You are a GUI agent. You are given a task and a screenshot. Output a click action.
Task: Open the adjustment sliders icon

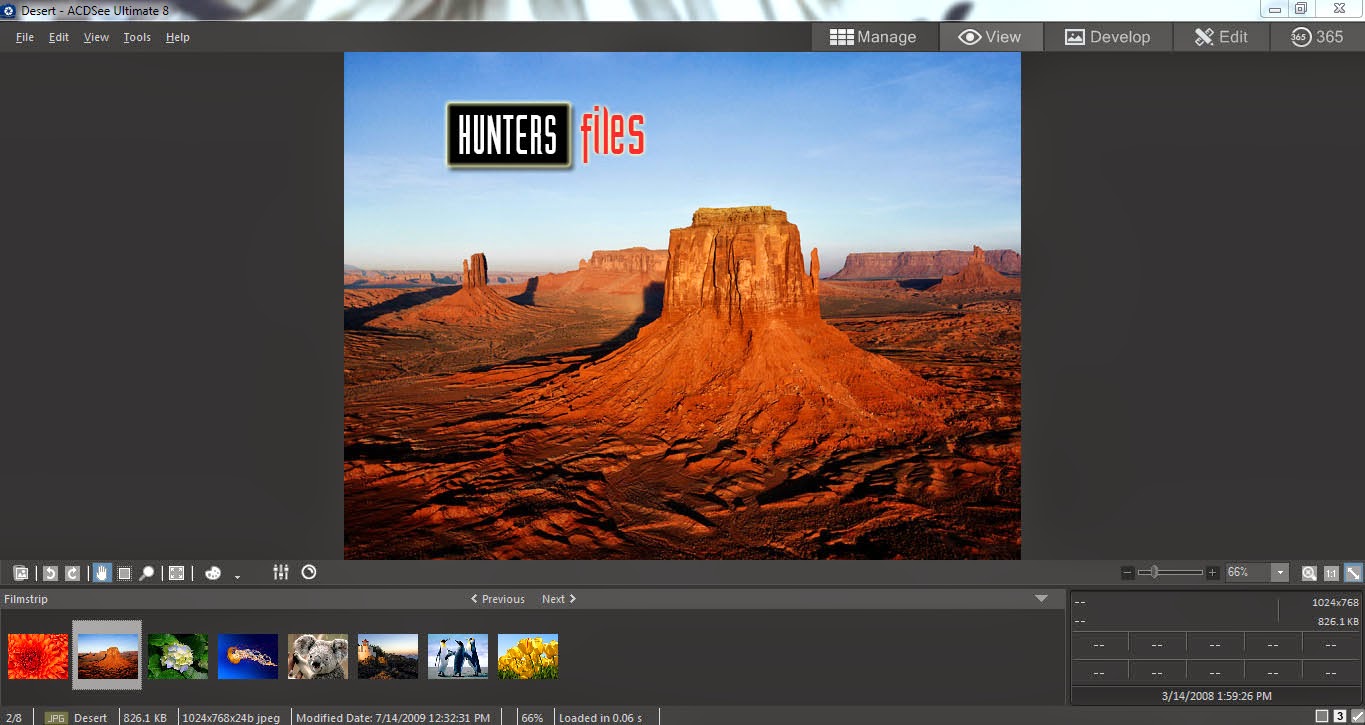281,572
